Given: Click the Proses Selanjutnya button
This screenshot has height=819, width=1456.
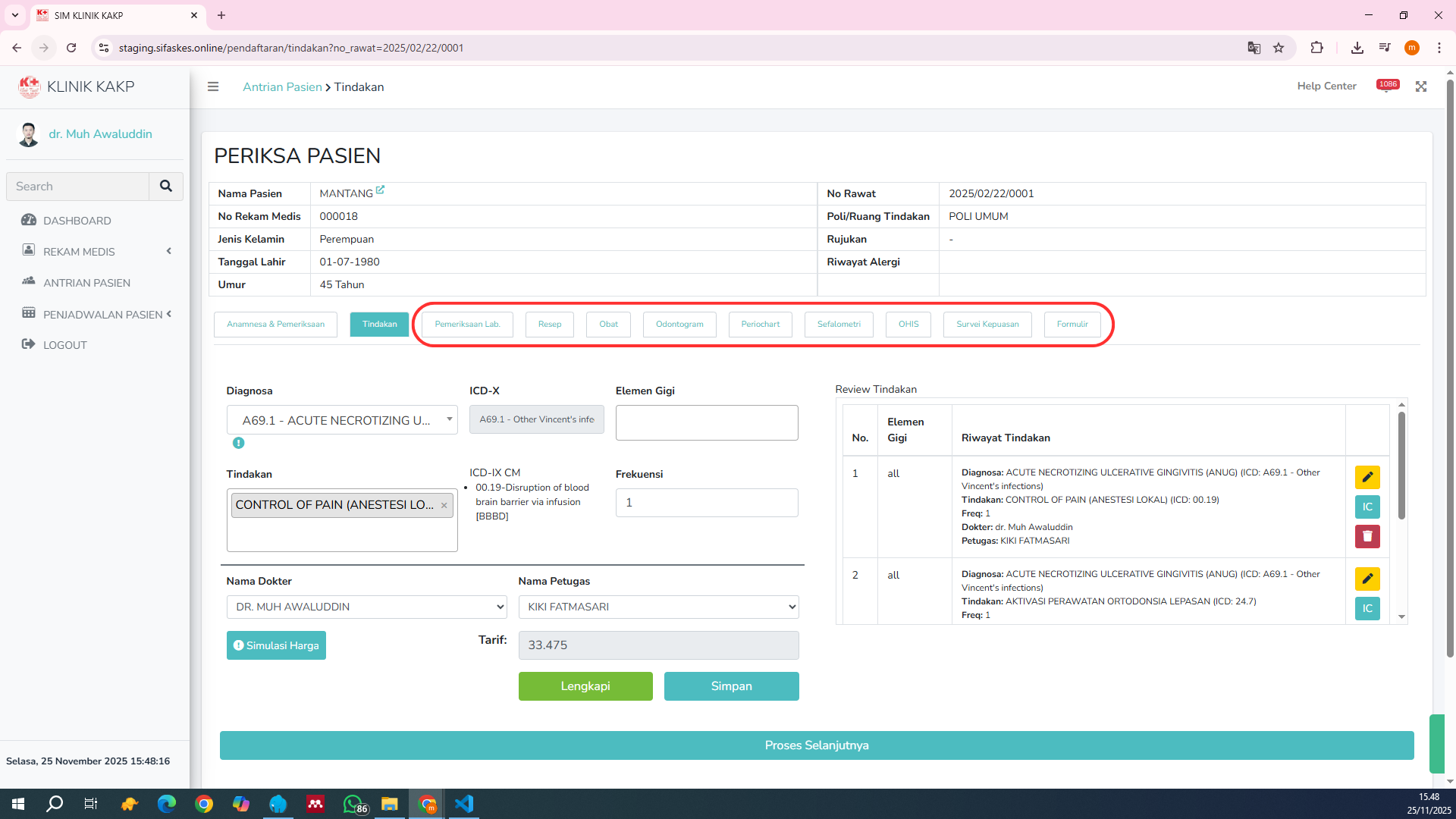Looking at the screenshot, I should [817, 745].
